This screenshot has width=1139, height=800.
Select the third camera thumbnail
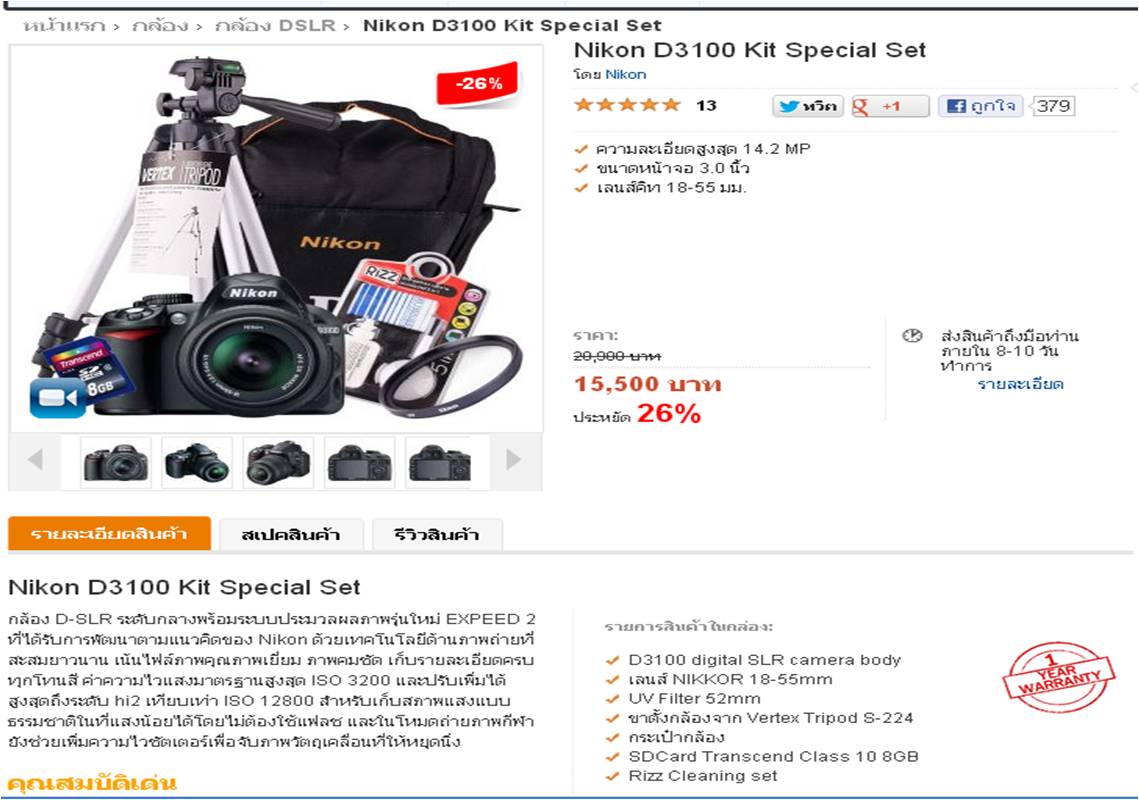(278, 463)
